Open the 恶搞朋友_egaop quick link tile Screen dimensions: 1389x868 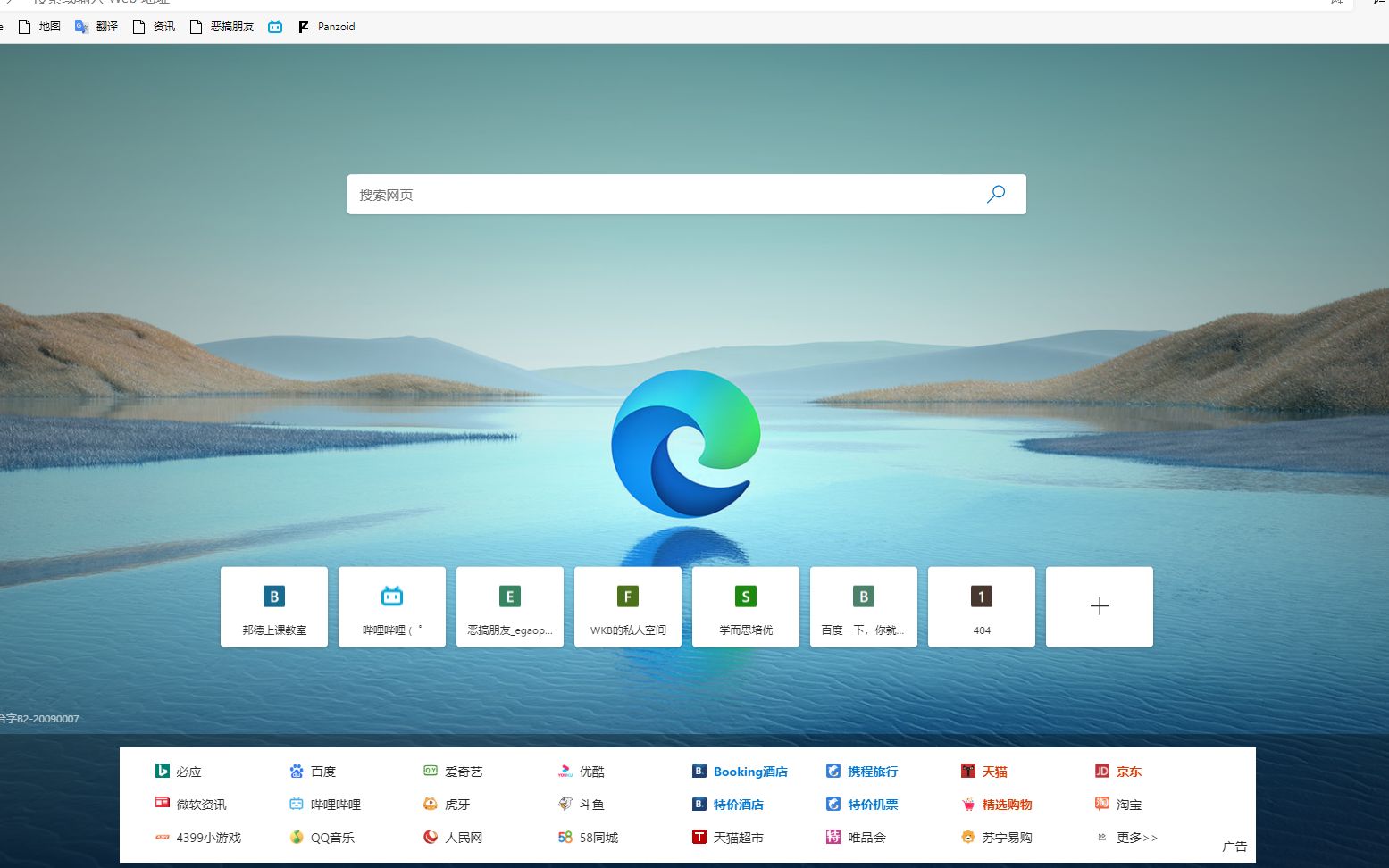pos(510,606)
